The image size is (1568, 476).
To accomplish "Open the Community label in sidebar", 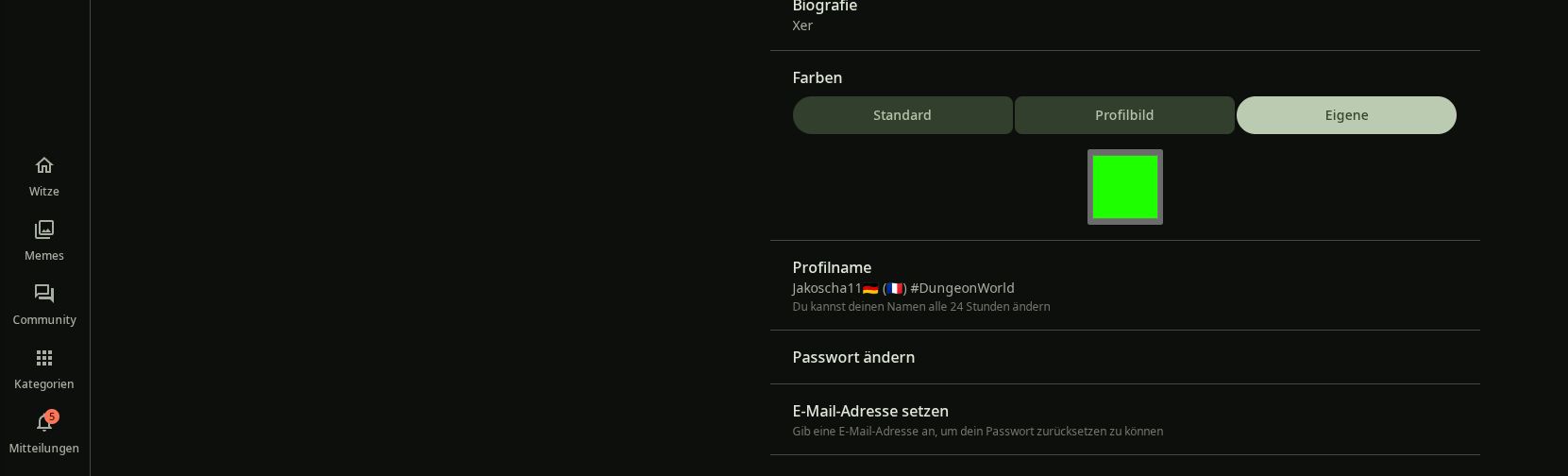I will (44, 320).
